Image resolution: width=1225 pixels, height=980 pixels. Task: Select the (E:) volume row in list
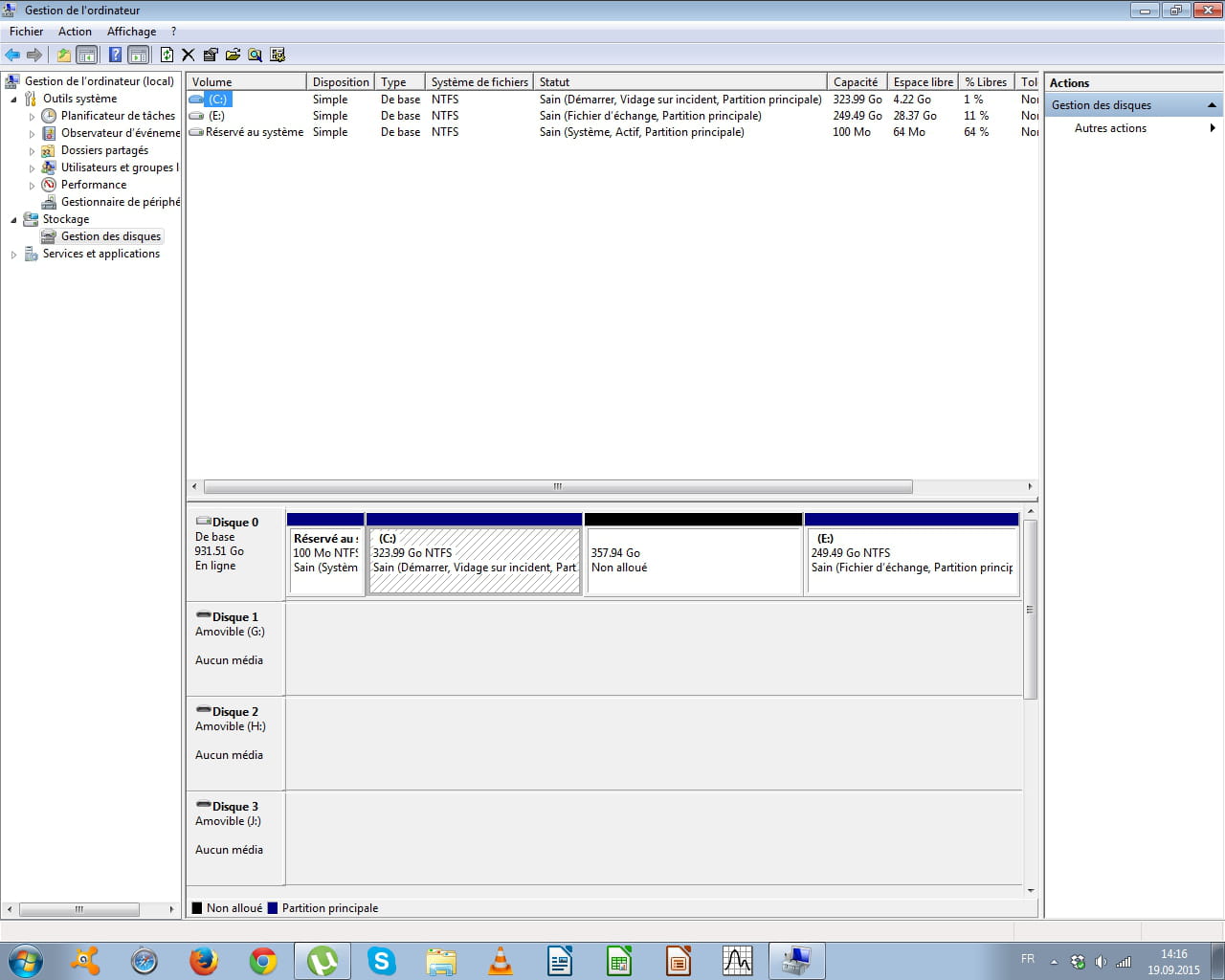coord(612,116)
